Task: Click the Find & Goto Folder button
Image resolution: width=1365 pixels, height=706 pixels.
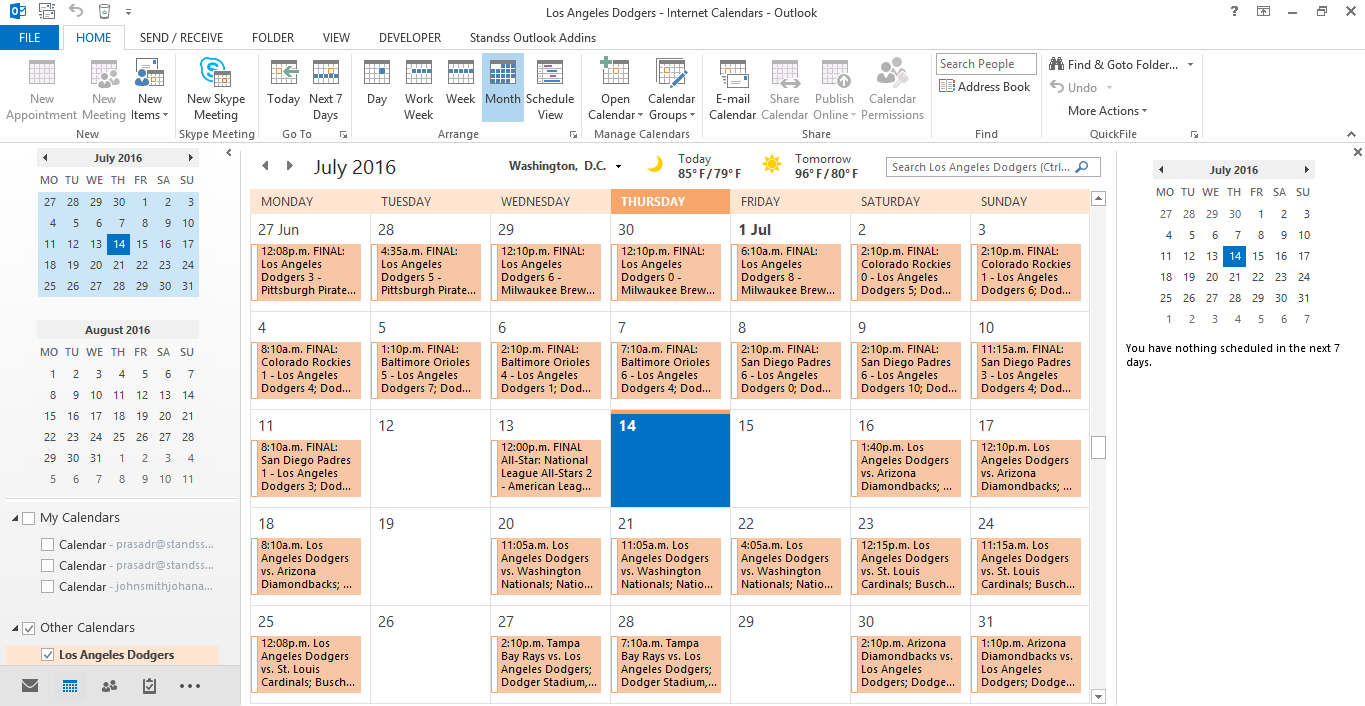Action: 1121,64
